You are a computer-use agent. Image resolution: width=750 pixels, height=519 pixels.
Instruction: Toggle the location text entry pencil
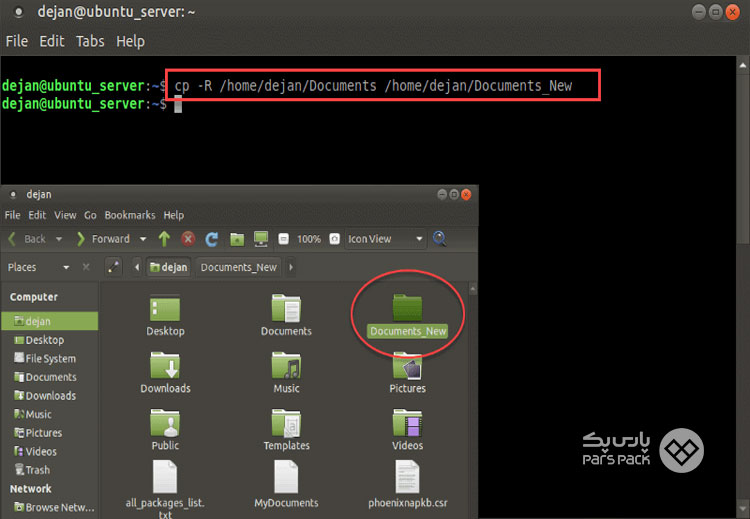click(x=114, y=267)
